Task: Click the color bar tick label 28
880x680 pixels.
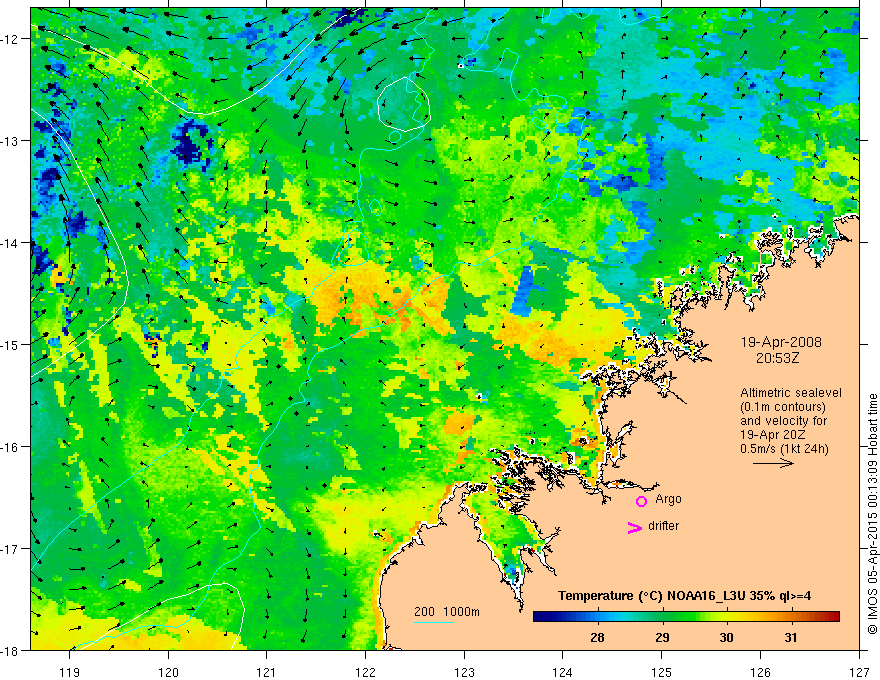Action: coord(598,637)
